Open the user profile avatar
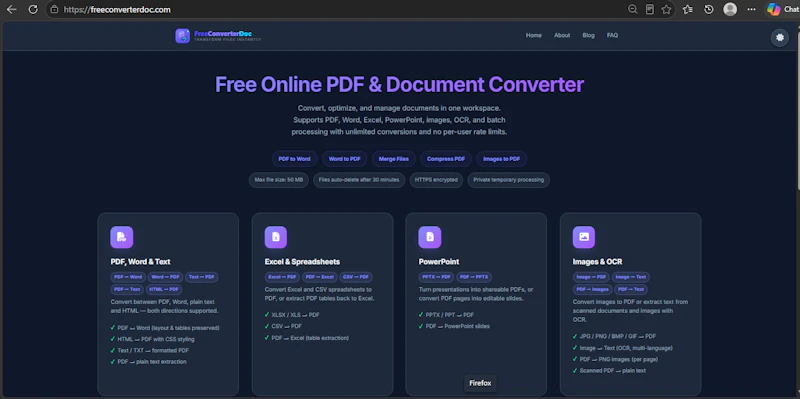800x399 pixels. point(730,9)
